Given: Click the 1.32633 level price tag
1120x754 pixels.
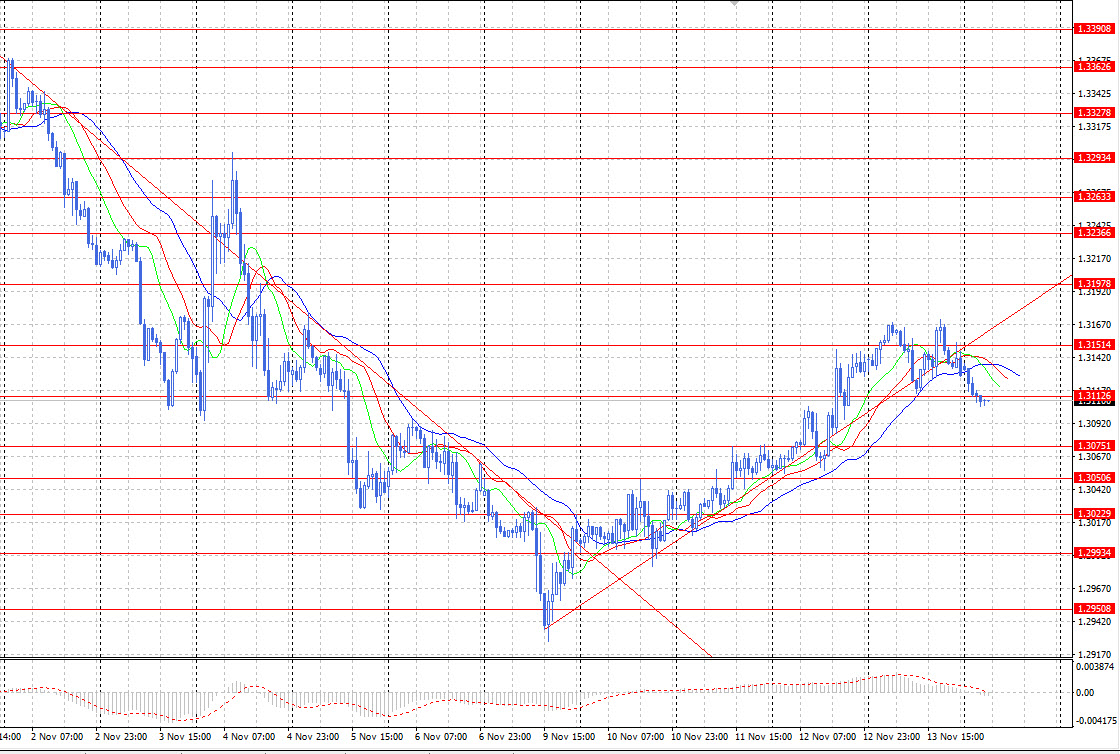Looking at the screenshot, I should coord(1094,196).
